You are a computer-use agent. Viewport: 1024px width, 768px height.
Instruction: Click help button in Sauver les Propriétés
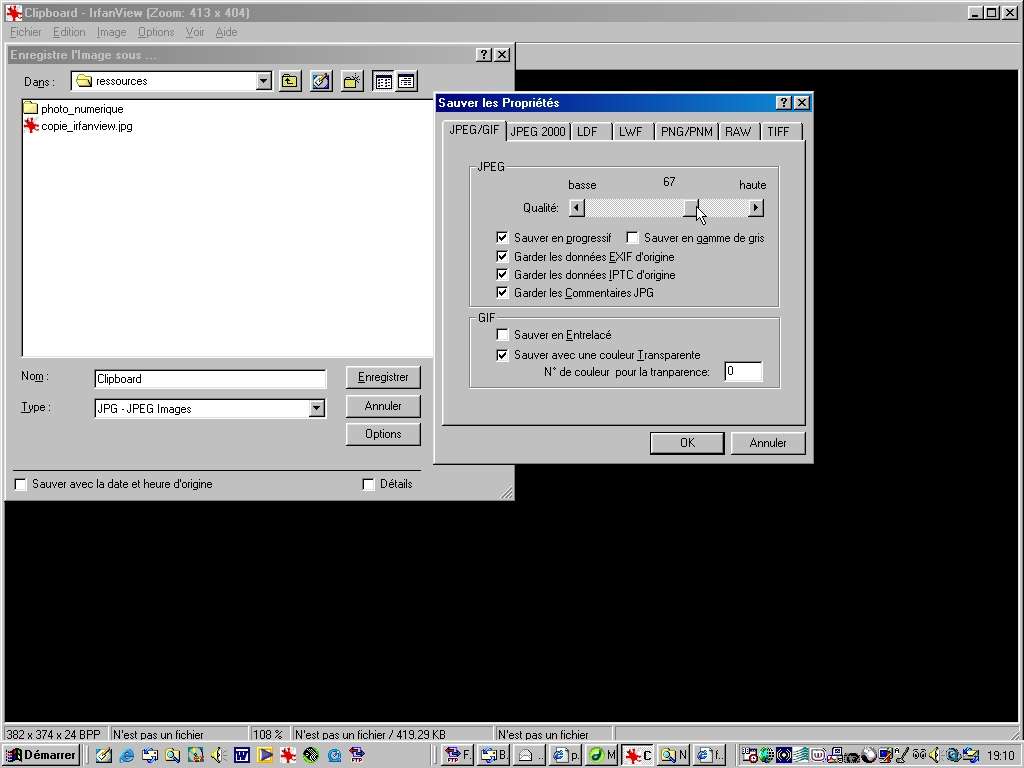[784, 103]
